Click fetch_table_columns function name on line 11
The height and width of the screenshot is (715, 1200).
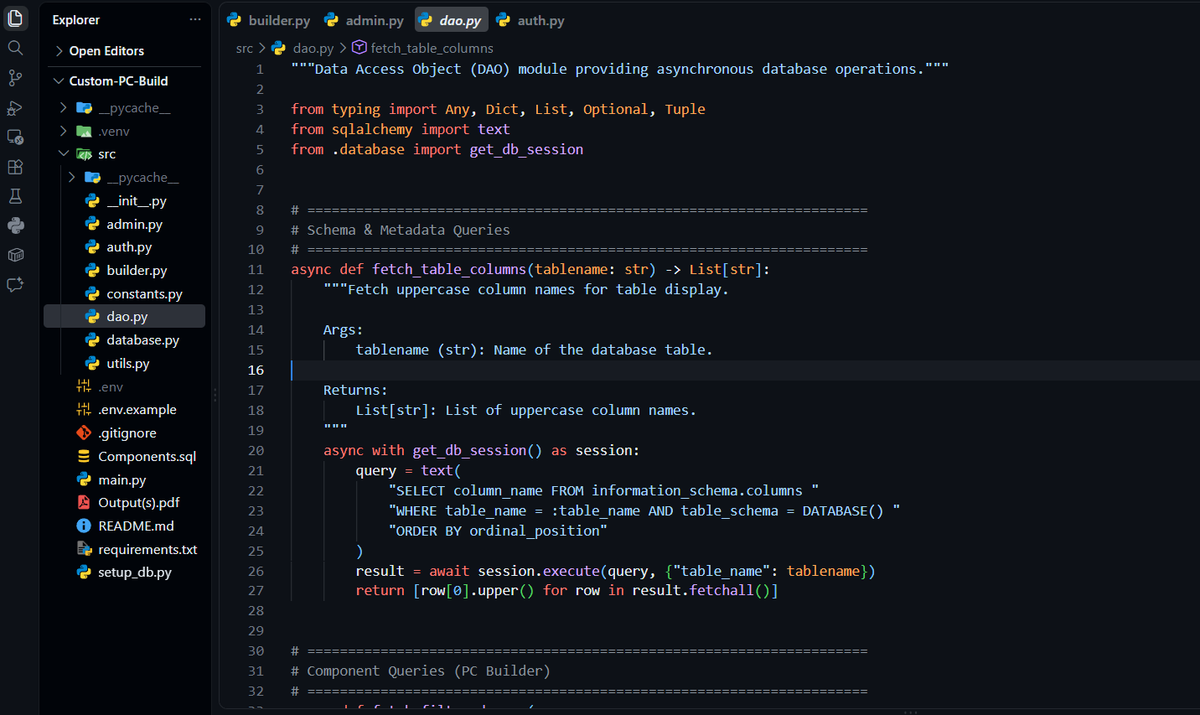click(449, 269)
